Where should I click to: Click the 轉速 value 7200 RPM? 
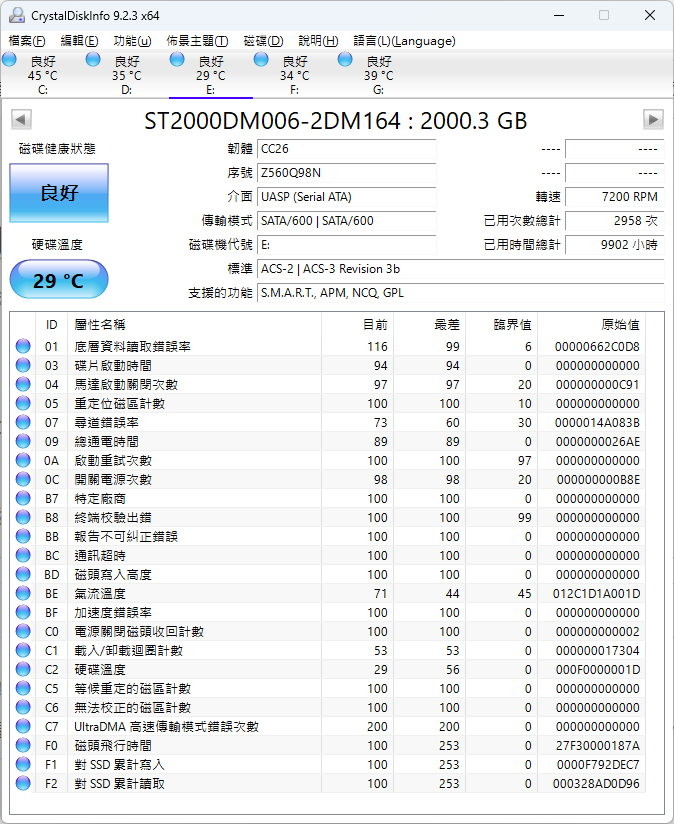pos(615,197)
